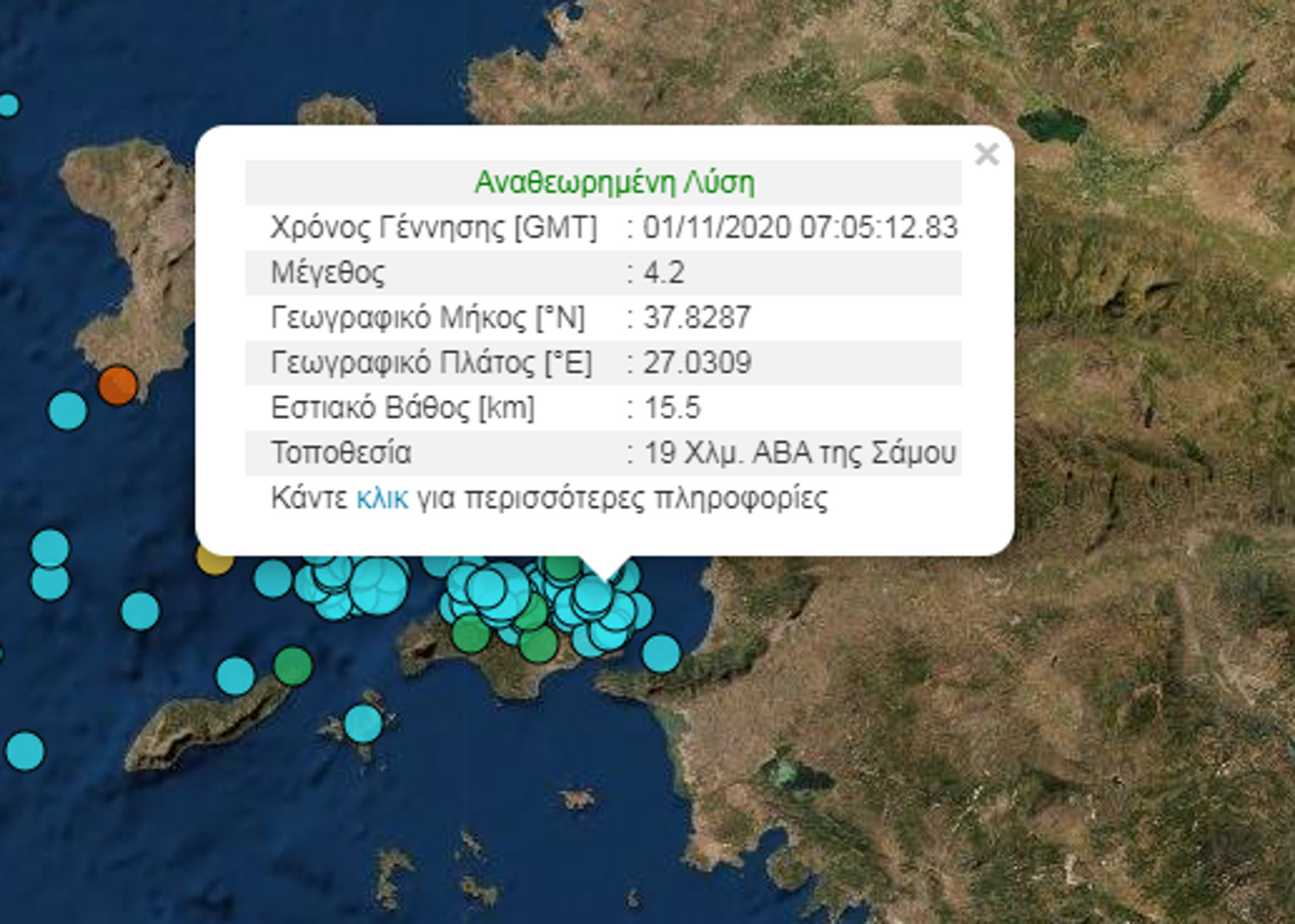This screenshot has width=1295, height=924.
Task: Click the longitude value 27.0309
Action: coord(697,362)
